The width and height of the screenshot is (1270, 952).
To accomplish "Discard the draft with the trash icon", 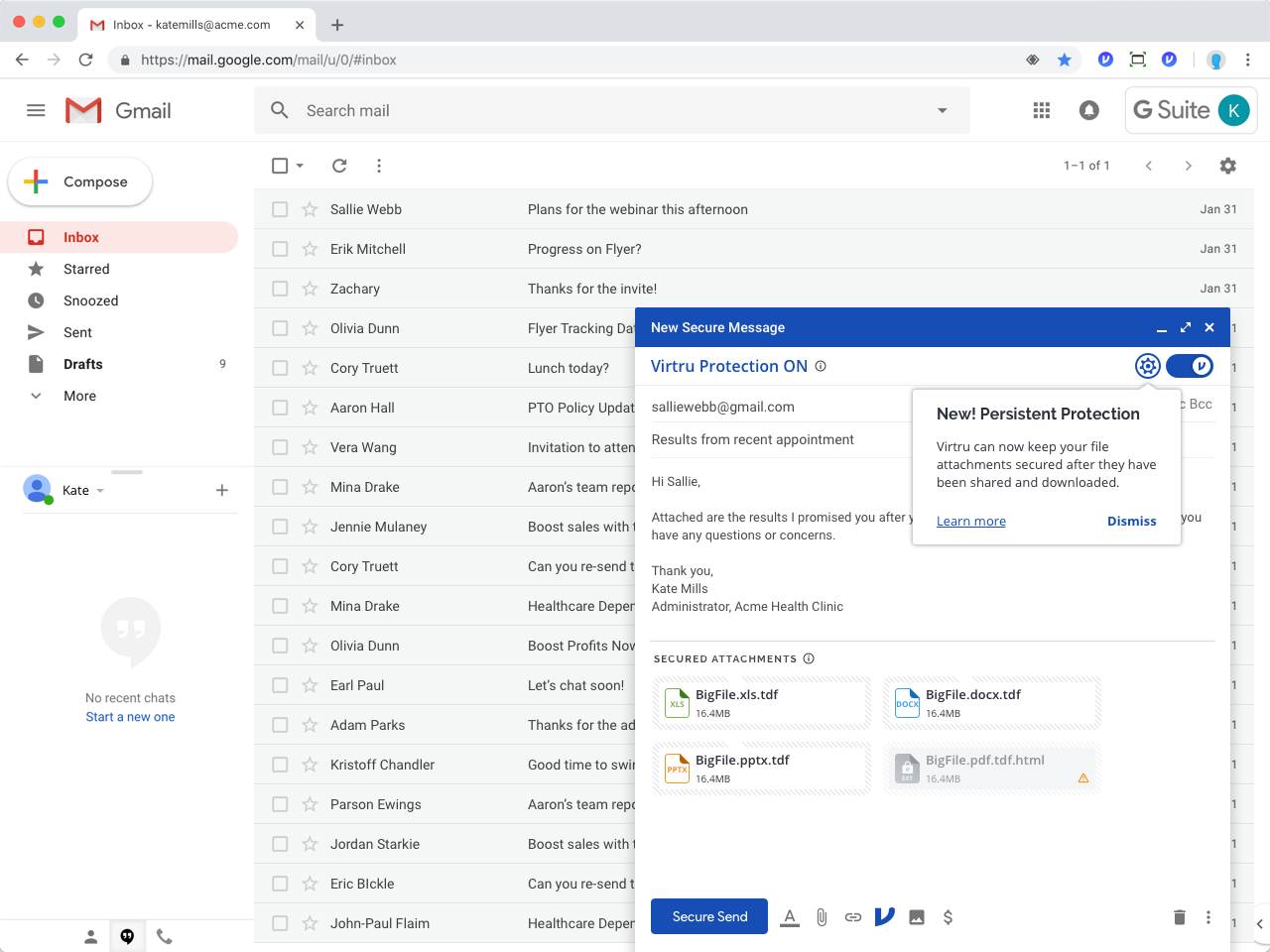I will (x=1180, y=917).
